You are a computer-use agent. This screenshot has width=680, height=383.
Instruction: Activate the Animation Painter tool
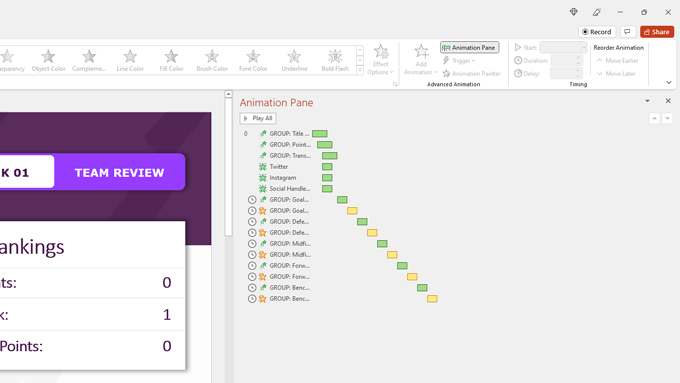pos(471,74)
